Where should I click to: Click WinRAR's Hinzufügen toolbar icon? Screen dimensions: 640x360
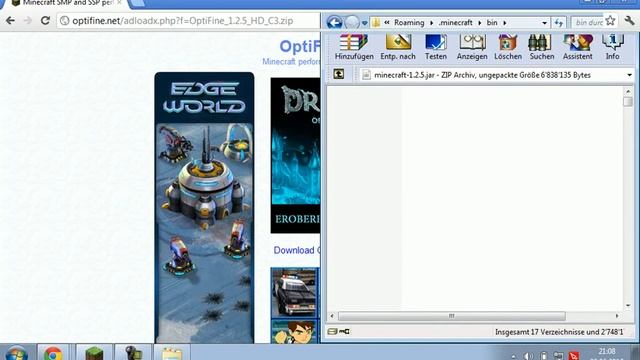pyautogui.click(x=354, y=47)
